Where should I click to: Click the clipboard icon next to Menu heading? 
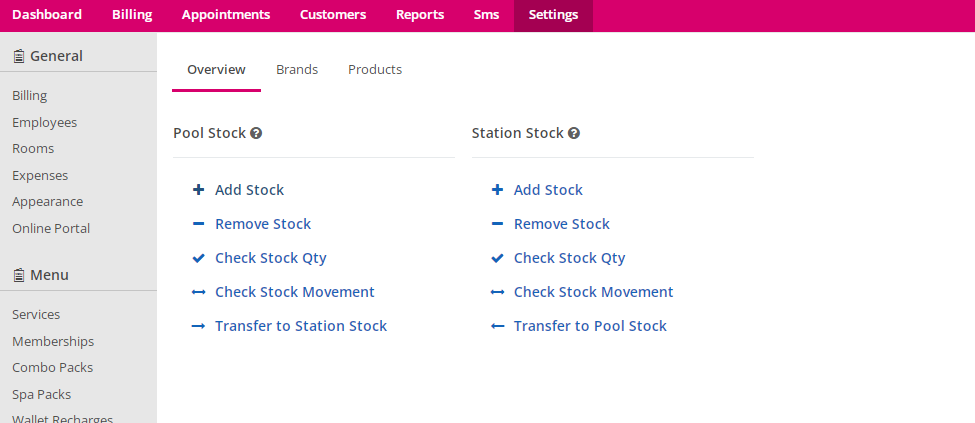click(x=19, y=275)
